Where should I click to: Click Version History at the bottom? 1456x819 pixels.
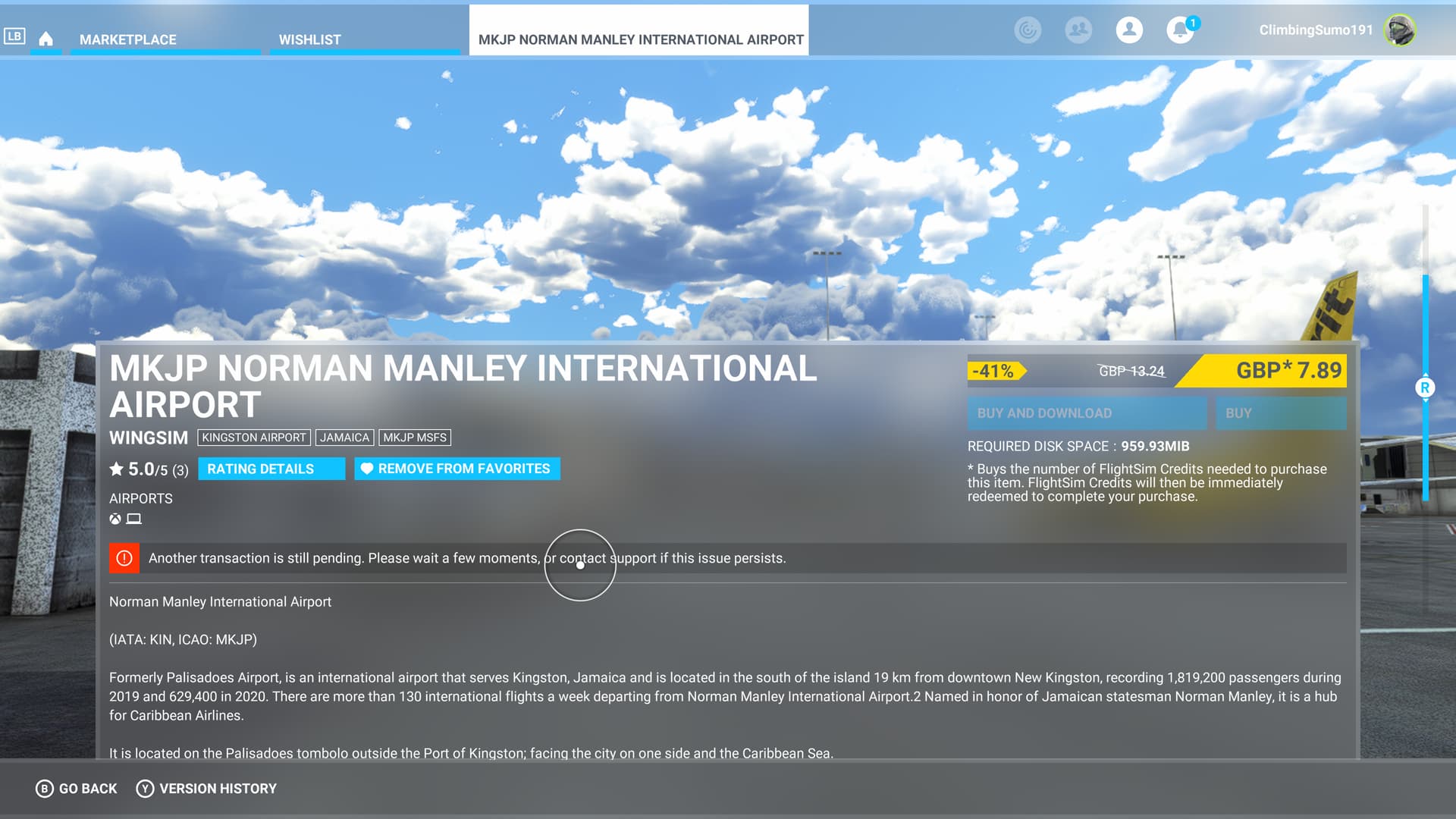[206, 789]
